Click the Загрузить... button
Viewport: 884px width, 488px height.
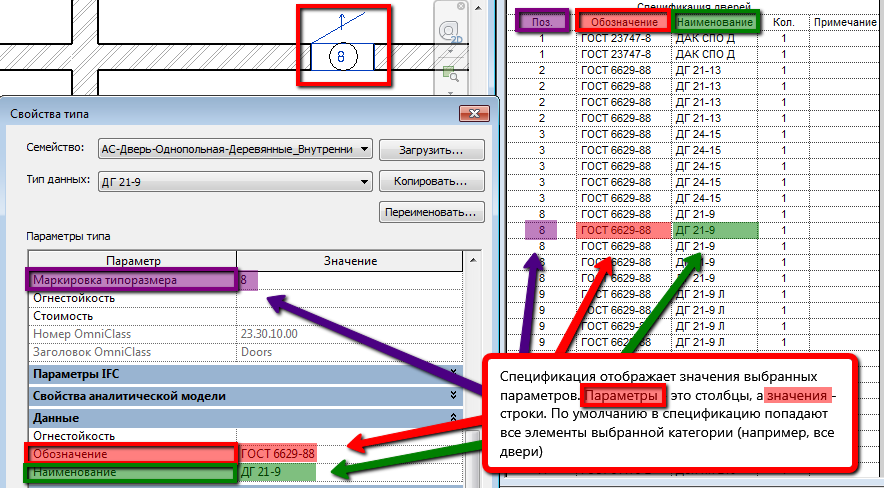click(432, 150)
